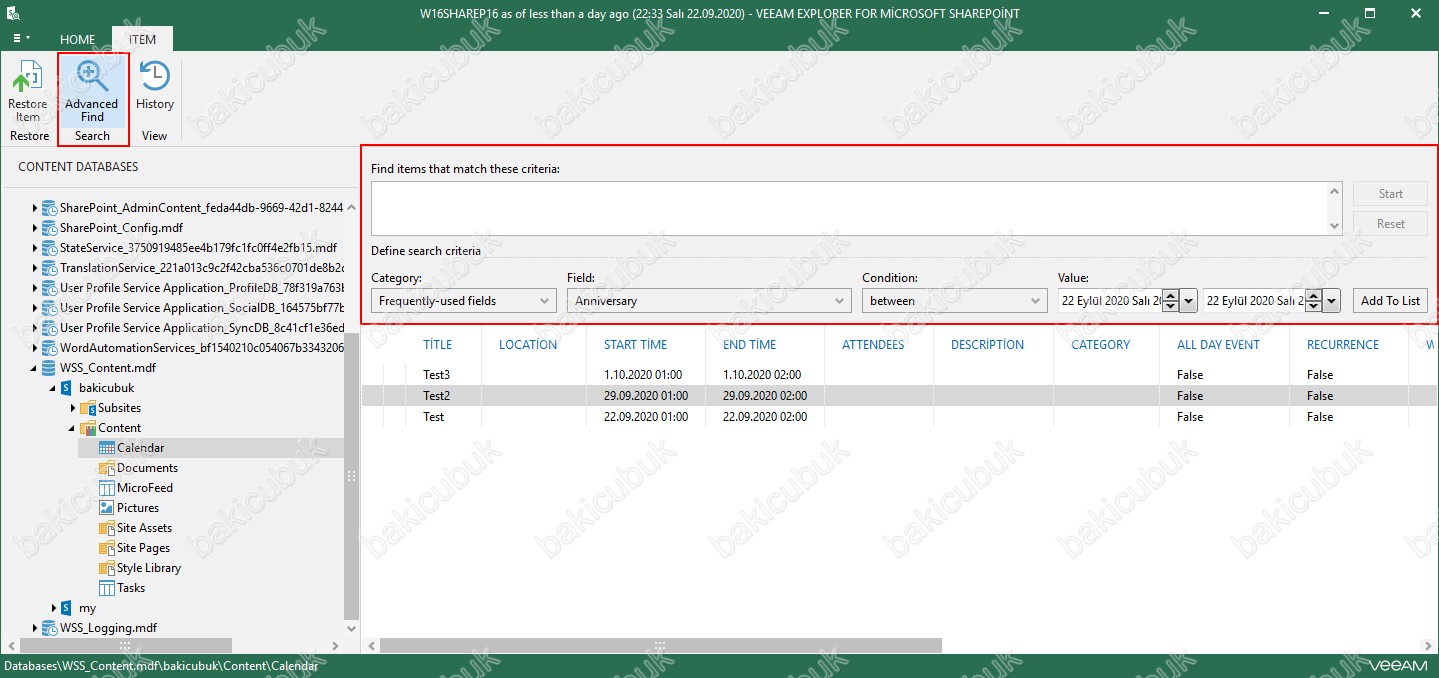
Task: Click the Veeam app icon in title bar
Action: click(x=13, y=13)
